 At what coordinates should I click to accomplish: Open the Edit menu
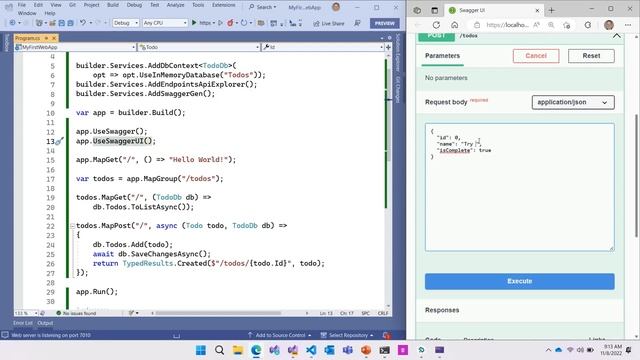(x=38, y=5)
